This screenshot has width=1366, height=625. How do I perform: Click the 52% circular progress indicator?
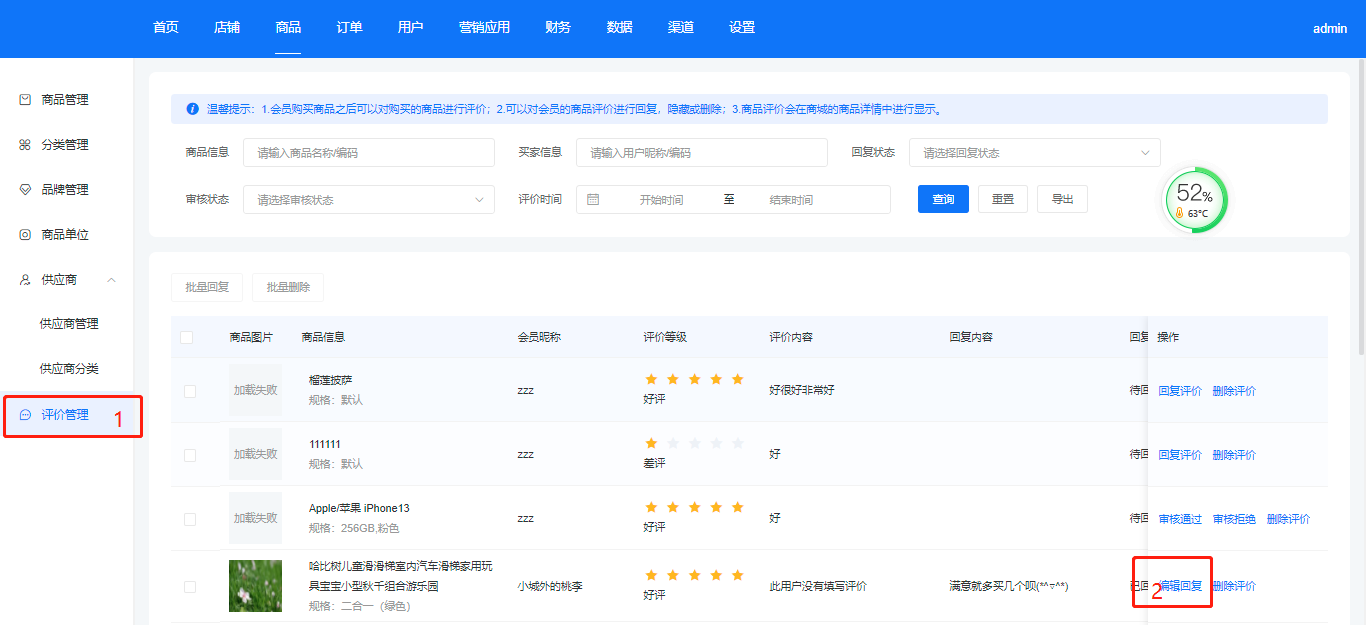[x=1195, y=199]
